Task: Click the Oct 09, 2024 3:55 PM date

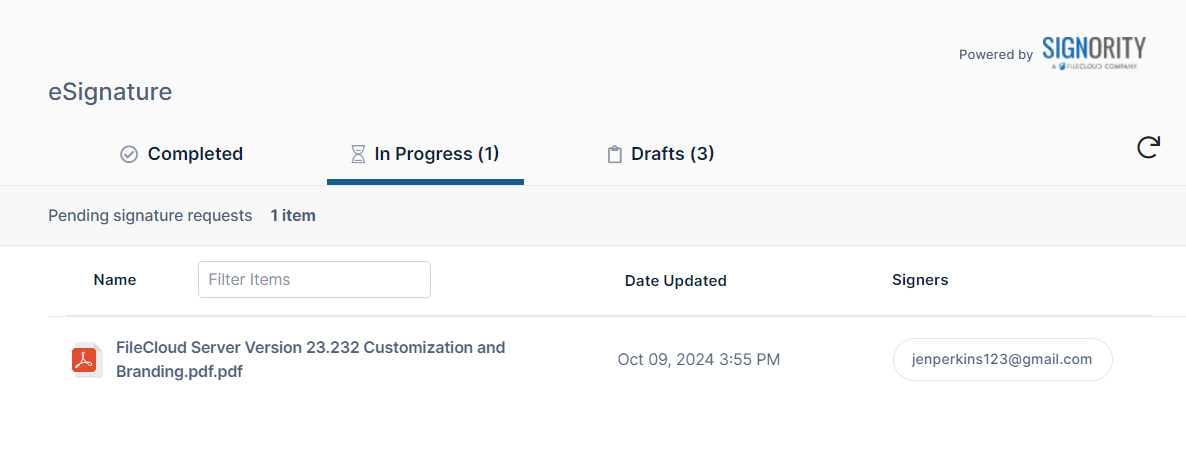Action: click(x=698, y=360)
